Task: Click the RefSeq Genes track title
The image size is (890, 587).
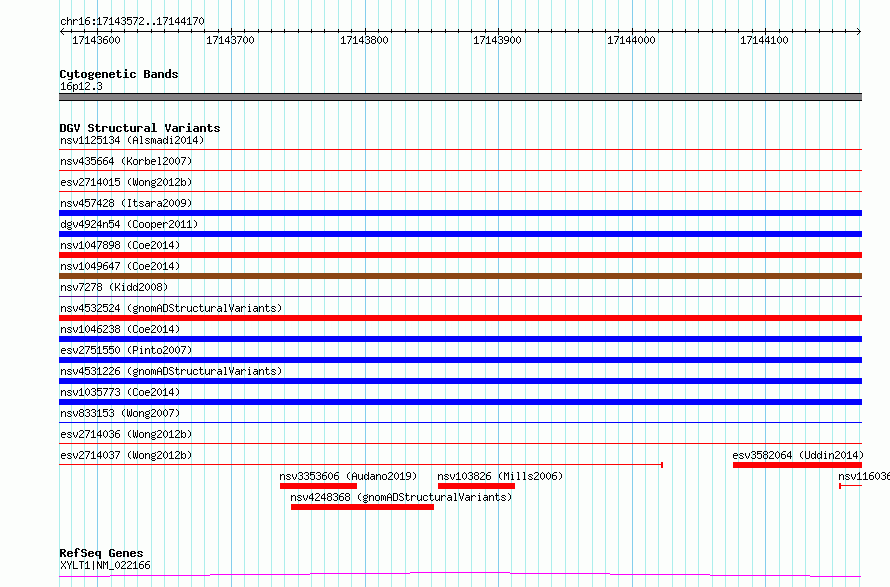Action: click(101, 553)
